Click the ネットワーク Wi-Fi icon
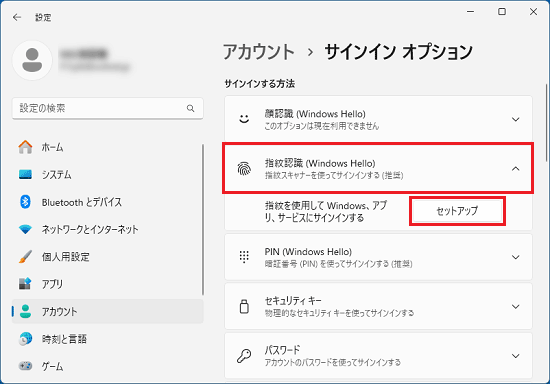This screenshot has width=550, height=384. pyautogui.click(x=25, y=229)
